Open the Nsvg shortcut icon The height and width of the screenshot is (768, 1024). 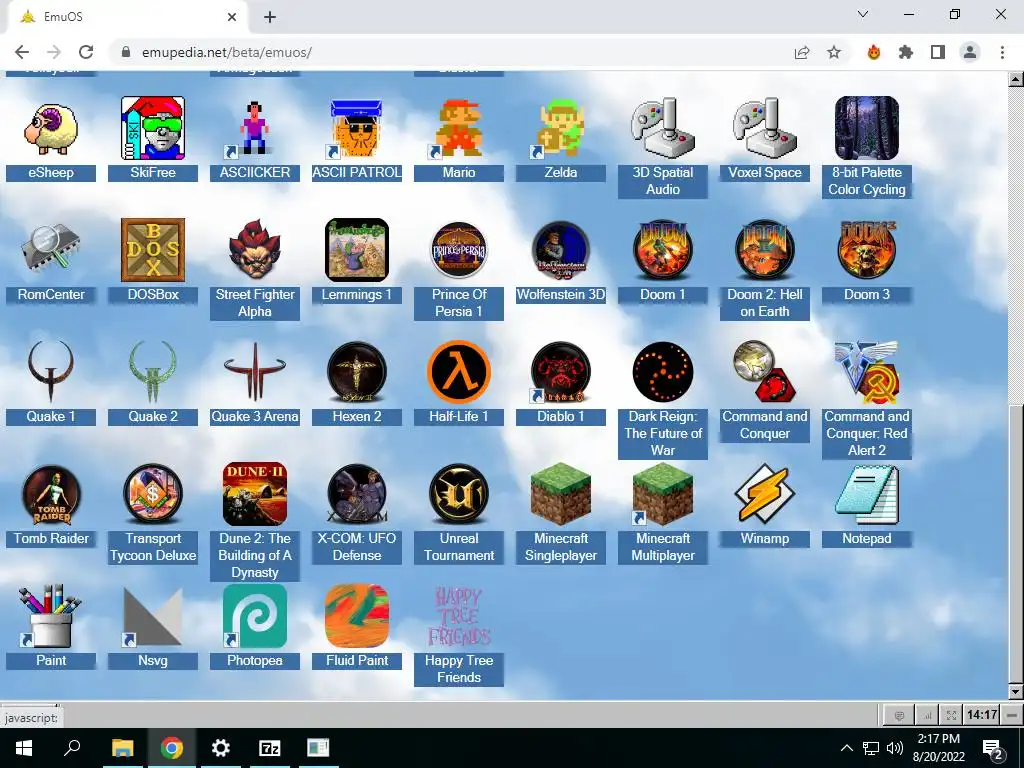click(153, 616)
